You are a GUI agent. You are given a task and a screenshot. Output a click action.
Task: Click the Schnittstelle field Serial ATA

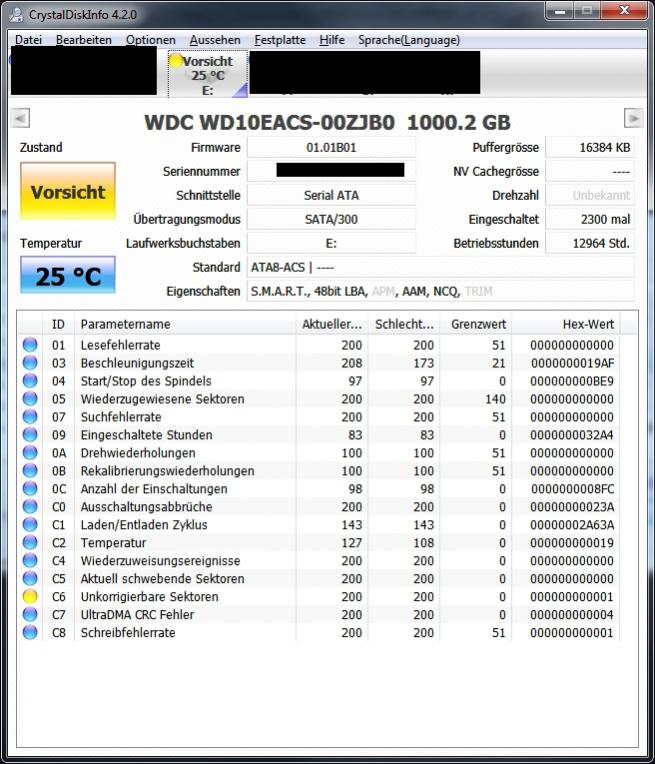[331, 195]
